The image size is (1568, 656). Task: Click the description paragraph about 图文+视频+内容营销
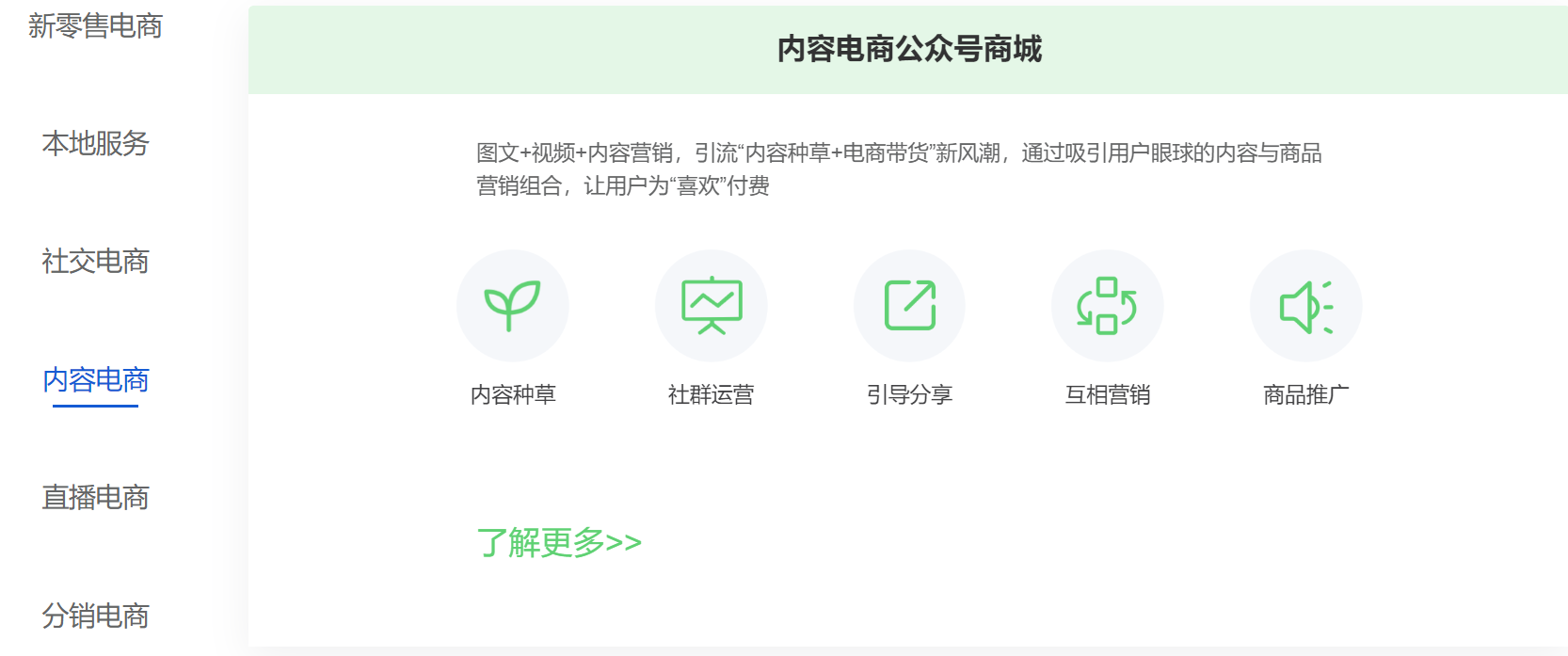click(899, 169)
